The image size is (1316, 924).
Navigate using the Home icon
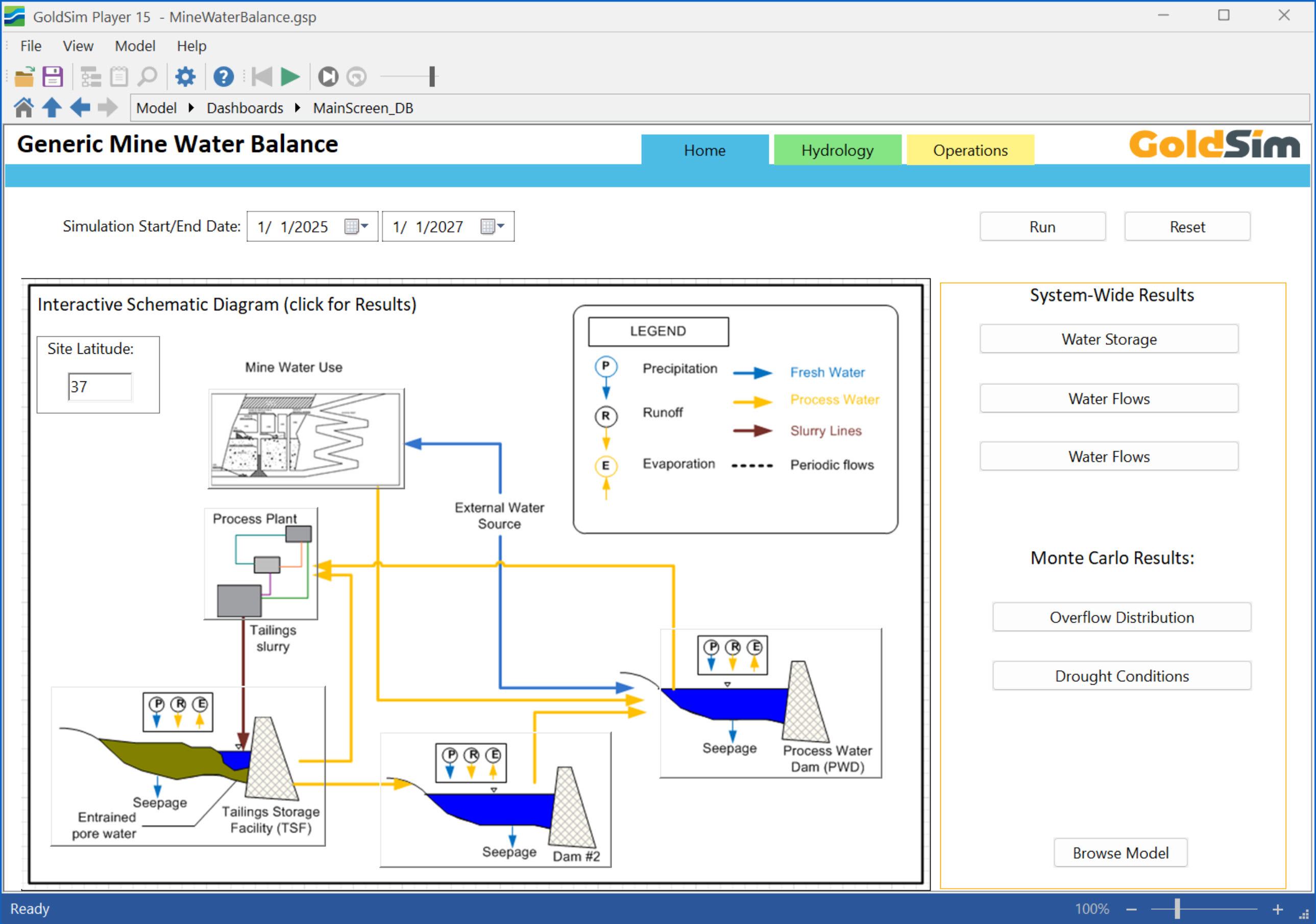23,107
